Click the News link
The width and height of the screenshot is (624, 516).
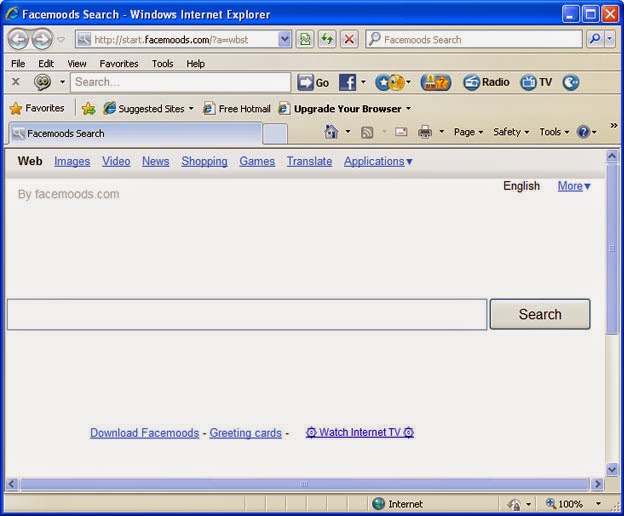pyautogui.click(x=156, y=162)
